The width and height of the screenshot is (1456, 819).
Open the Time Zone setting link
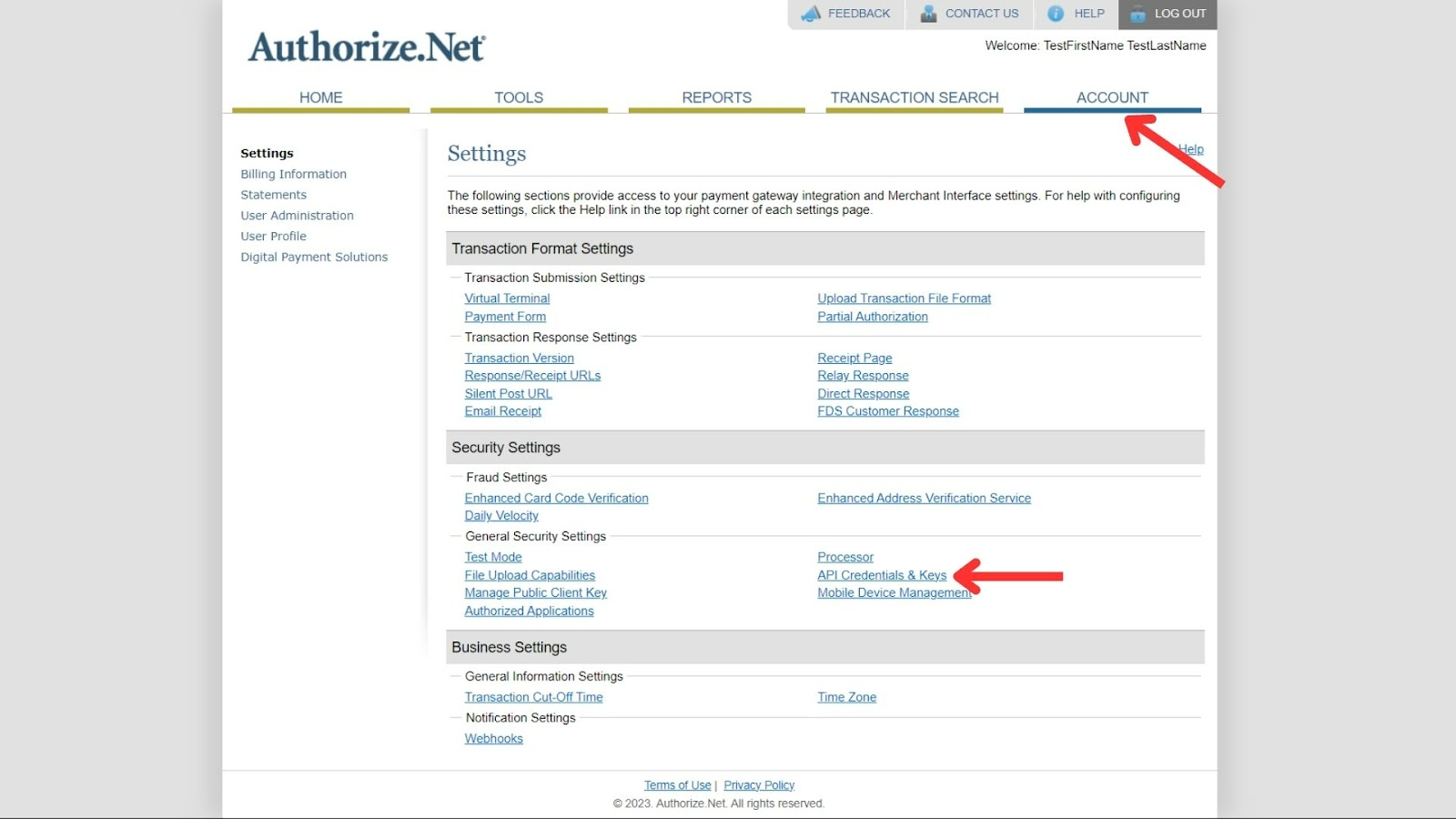846,697
